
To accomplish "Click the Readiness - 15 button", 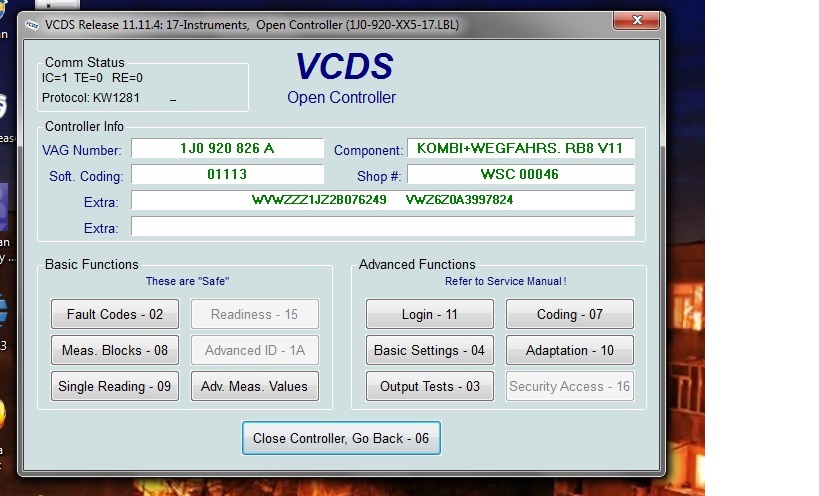I will (x=255, y=314).
